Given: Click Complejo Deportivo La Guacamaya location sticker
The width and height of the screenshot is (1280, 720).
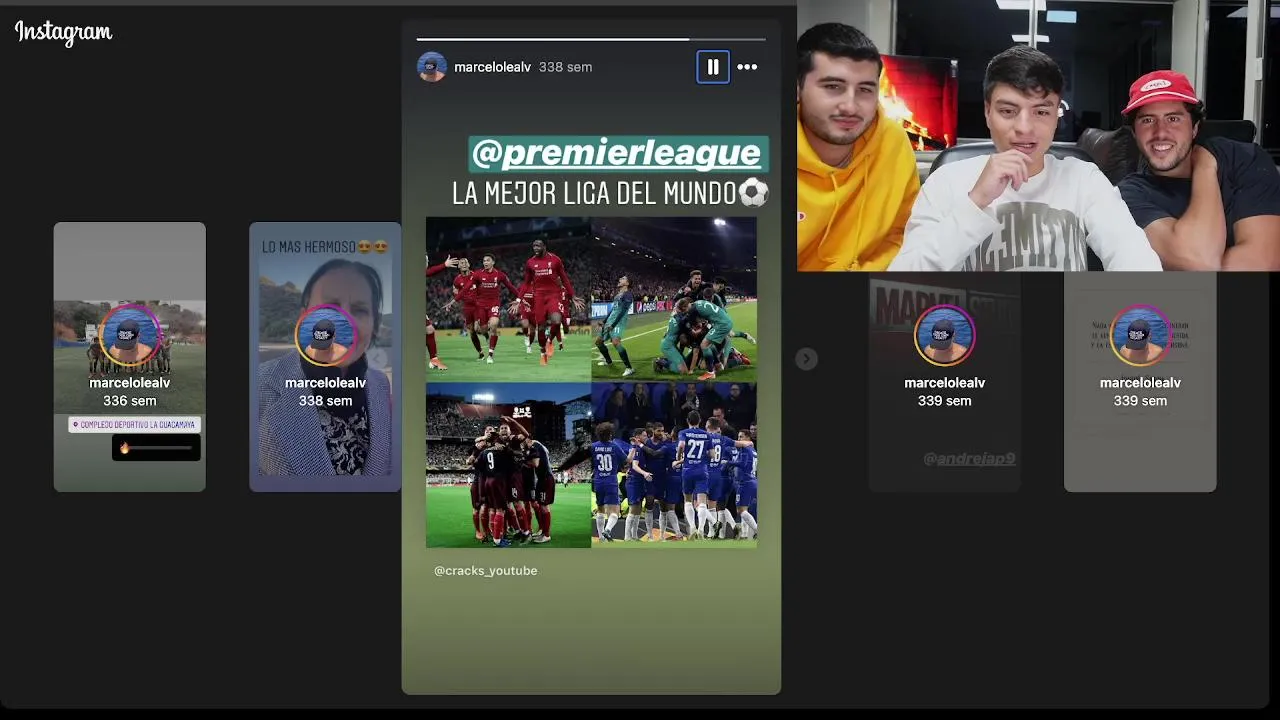Looking at the screenshot, I should pos(134,425).
